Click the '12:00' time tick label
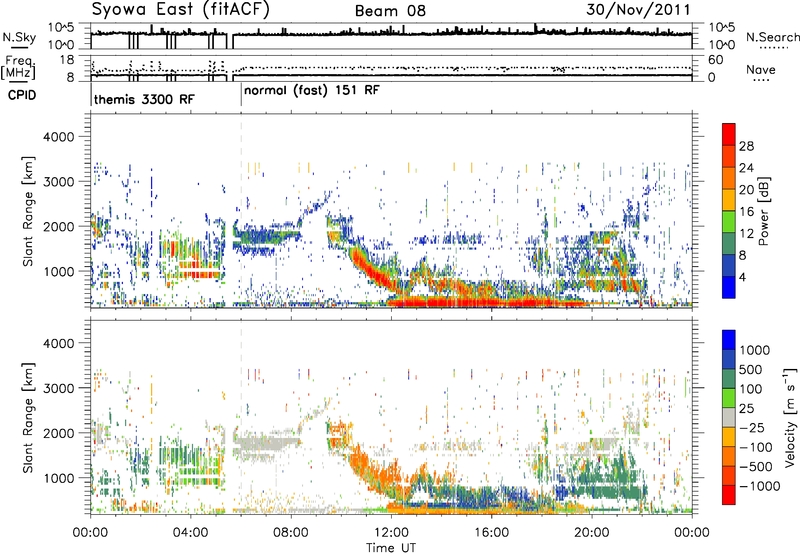Viewport: 800px width, 554px height. tap(391, 533)
